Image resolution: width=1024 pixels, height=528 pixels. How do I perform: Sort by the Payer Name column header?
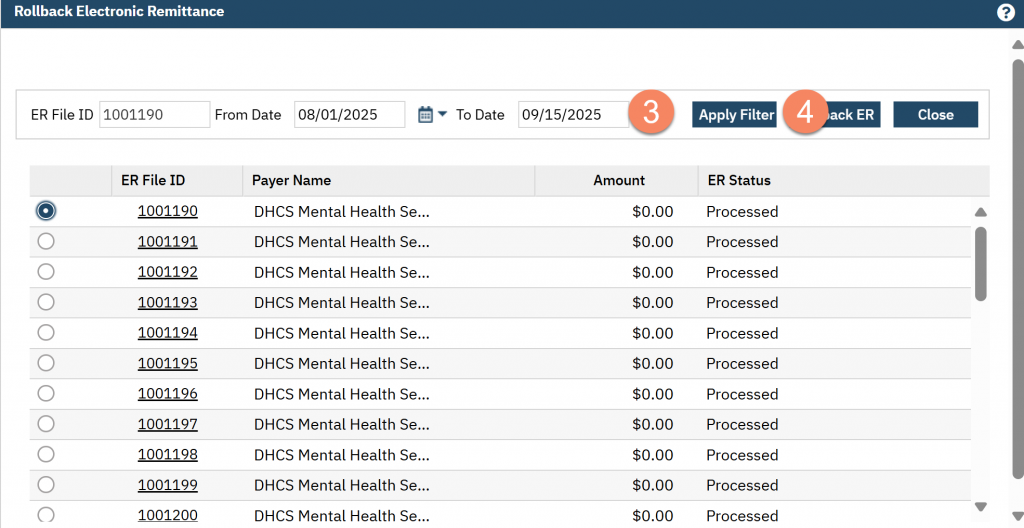tap(291, 181)
